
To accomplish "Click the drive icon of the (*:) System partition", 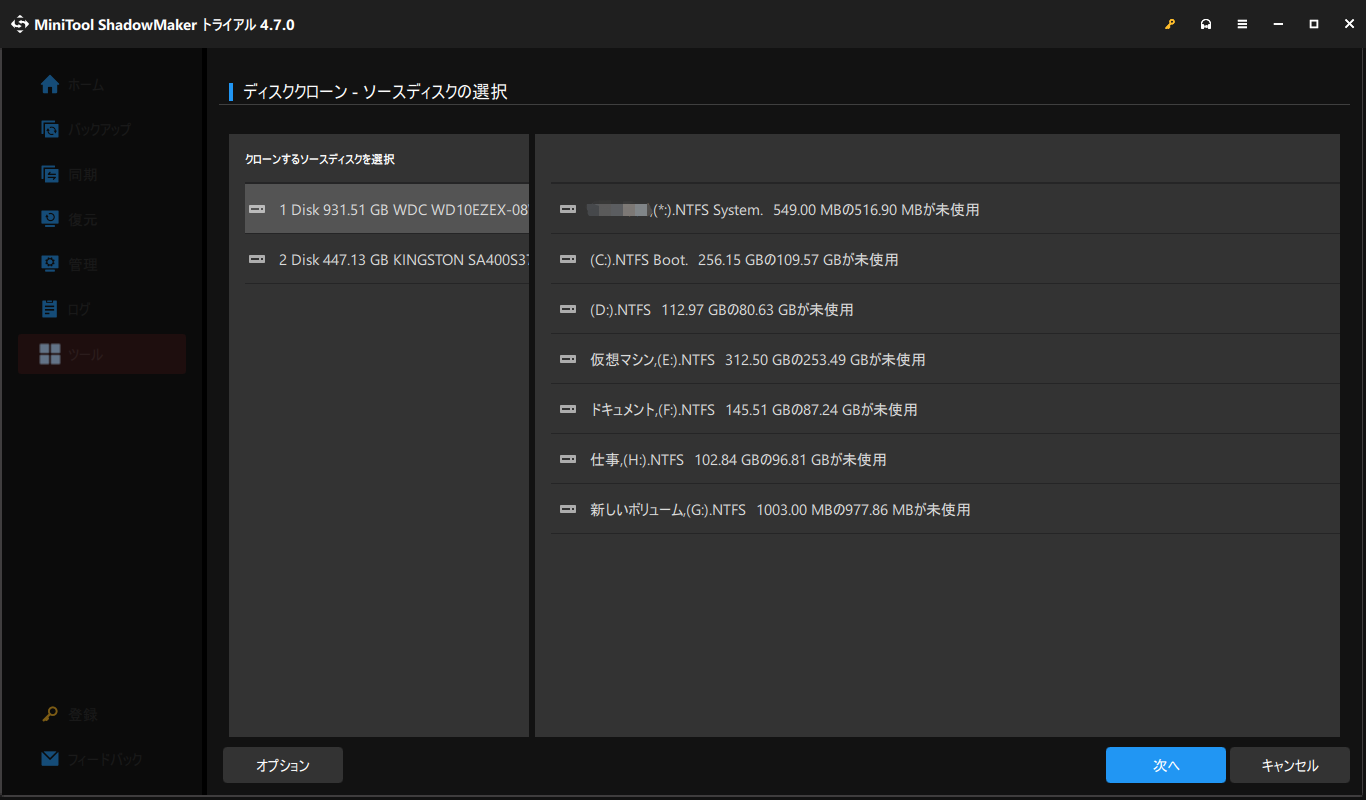I will coord(568,209).
